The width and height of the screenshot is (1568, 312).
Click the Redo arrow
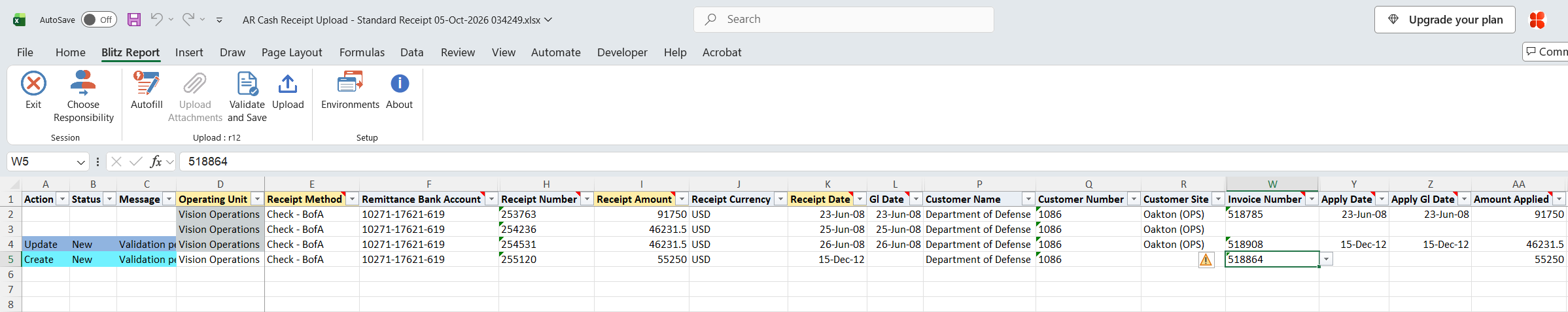[188, 20]
